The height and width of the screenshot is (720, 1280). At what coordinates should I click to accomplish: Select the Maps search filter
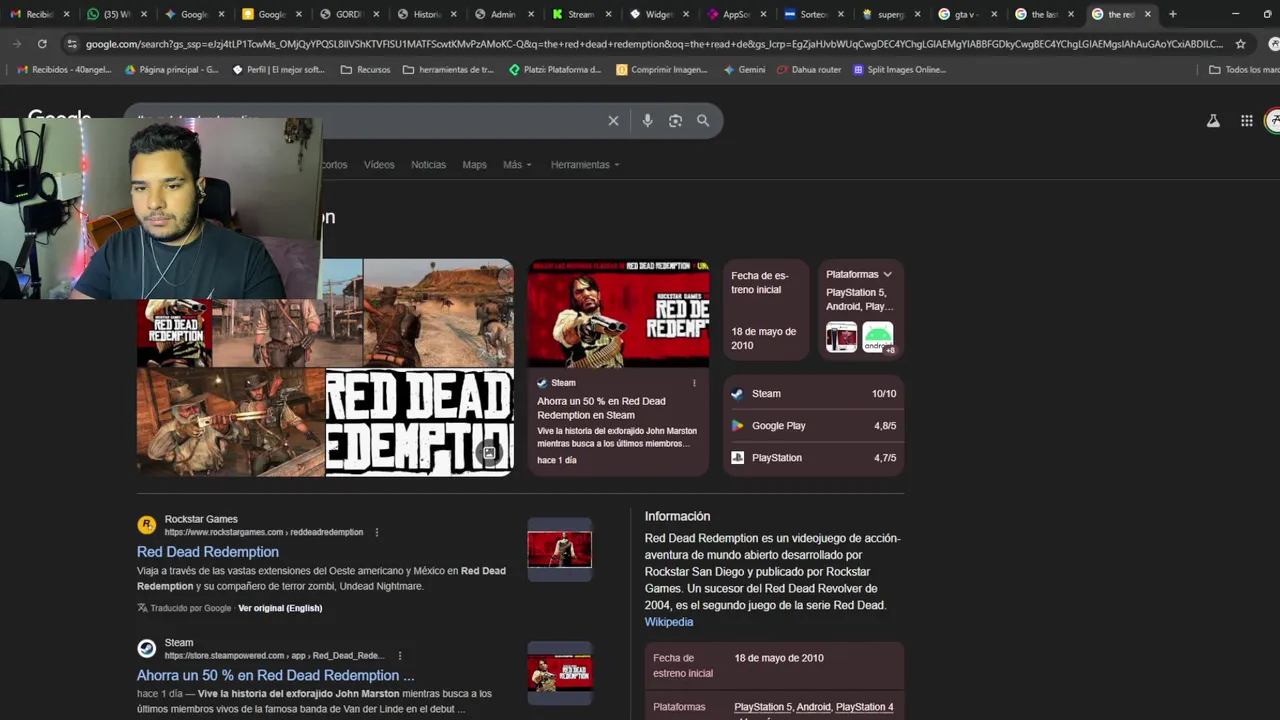coord(474,165)
